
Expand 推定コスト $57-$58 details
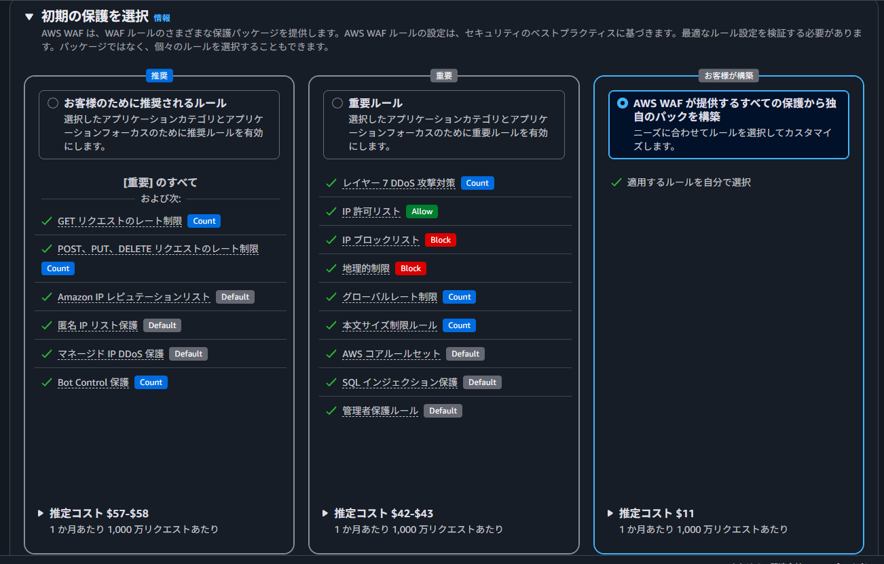point(41,513)
